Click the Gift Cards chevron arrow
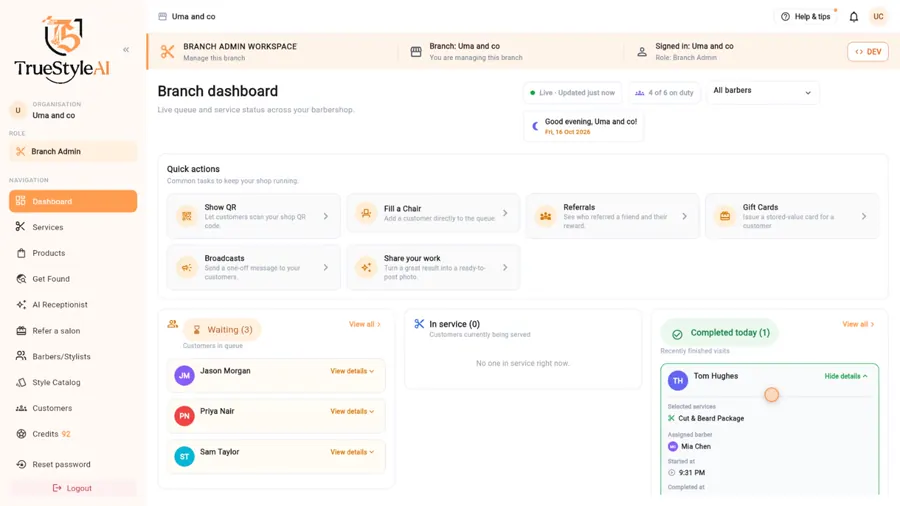Image resolution: width=900 pixels, height=506 pixels. (864, 216)
